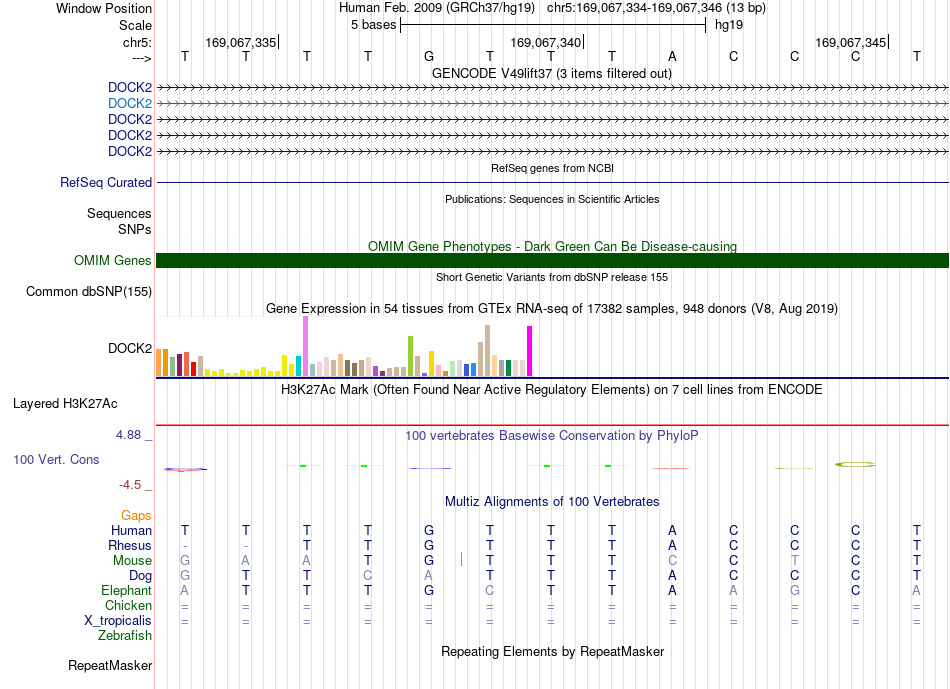Click the Layered H3K27Ac track label

pyautogui.click(x=65, y=404)
